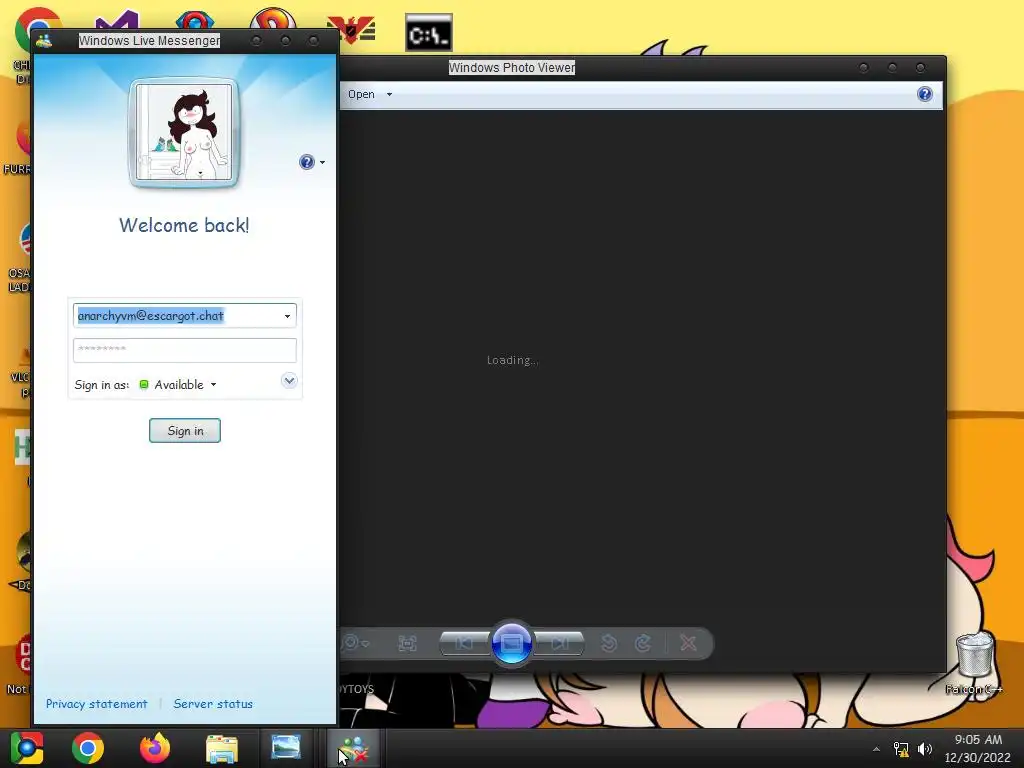Go to next photo in Photo Viewer

[x=559, y=643]
